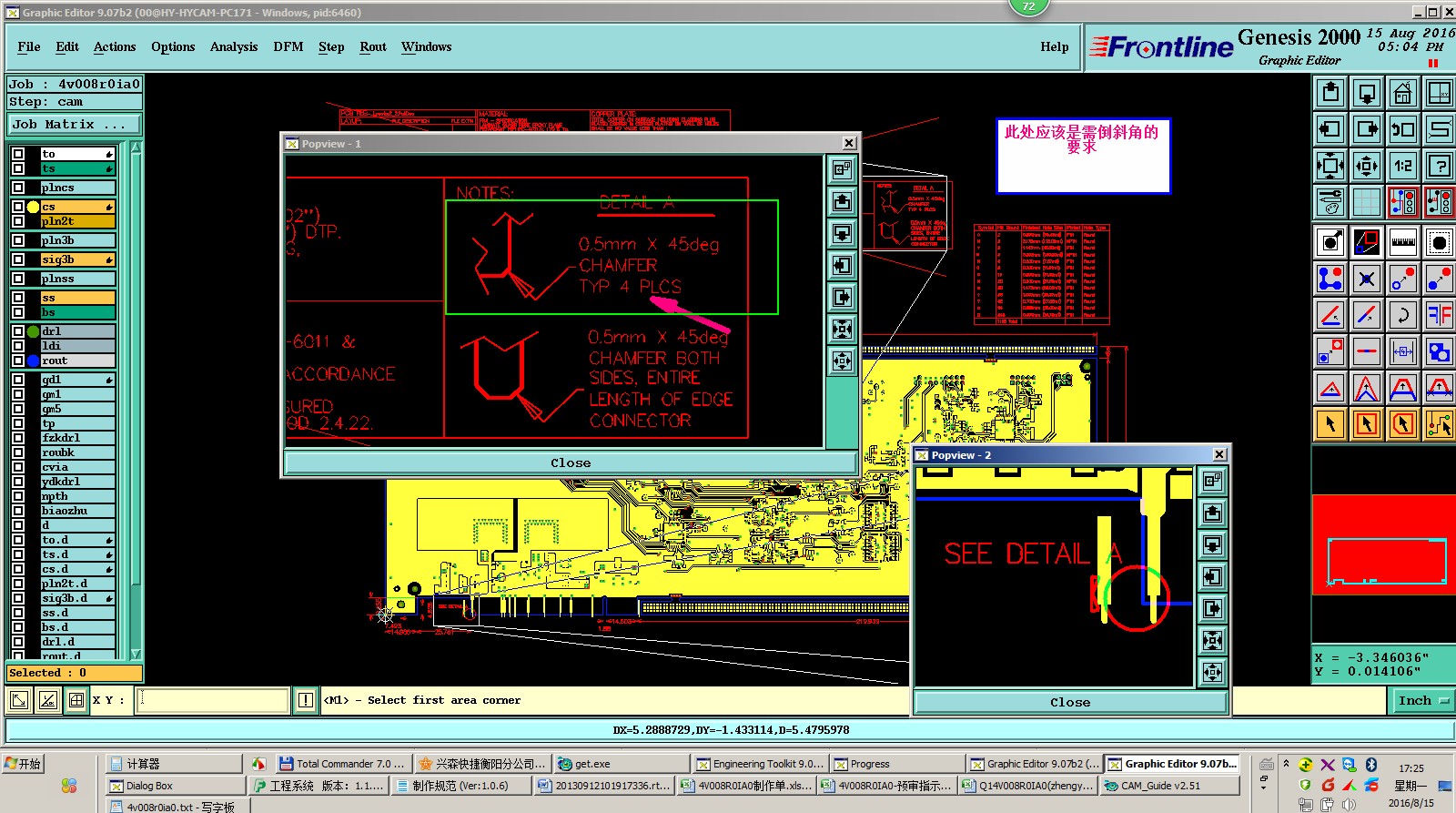Viewport: 1456px width, 813px height.
Task: Click the question mark help icon
Action: point(1440,166)
